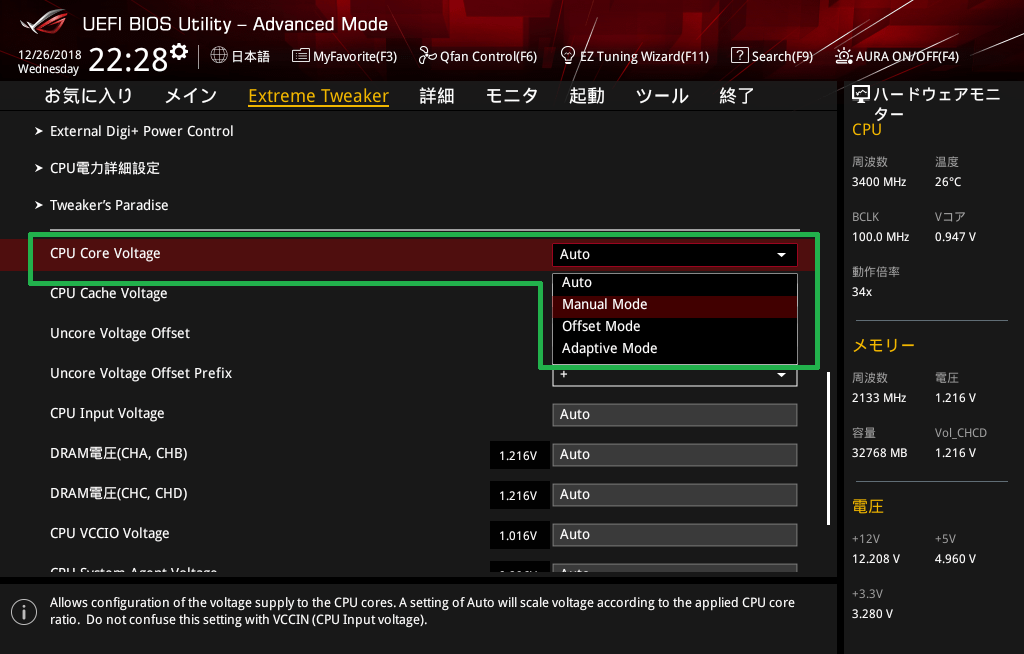This screenshot has width=1024, height=654.
Task: Click DRAM電圧(CHA, CHB) Auto field
Action: click(x=675, y=455)
